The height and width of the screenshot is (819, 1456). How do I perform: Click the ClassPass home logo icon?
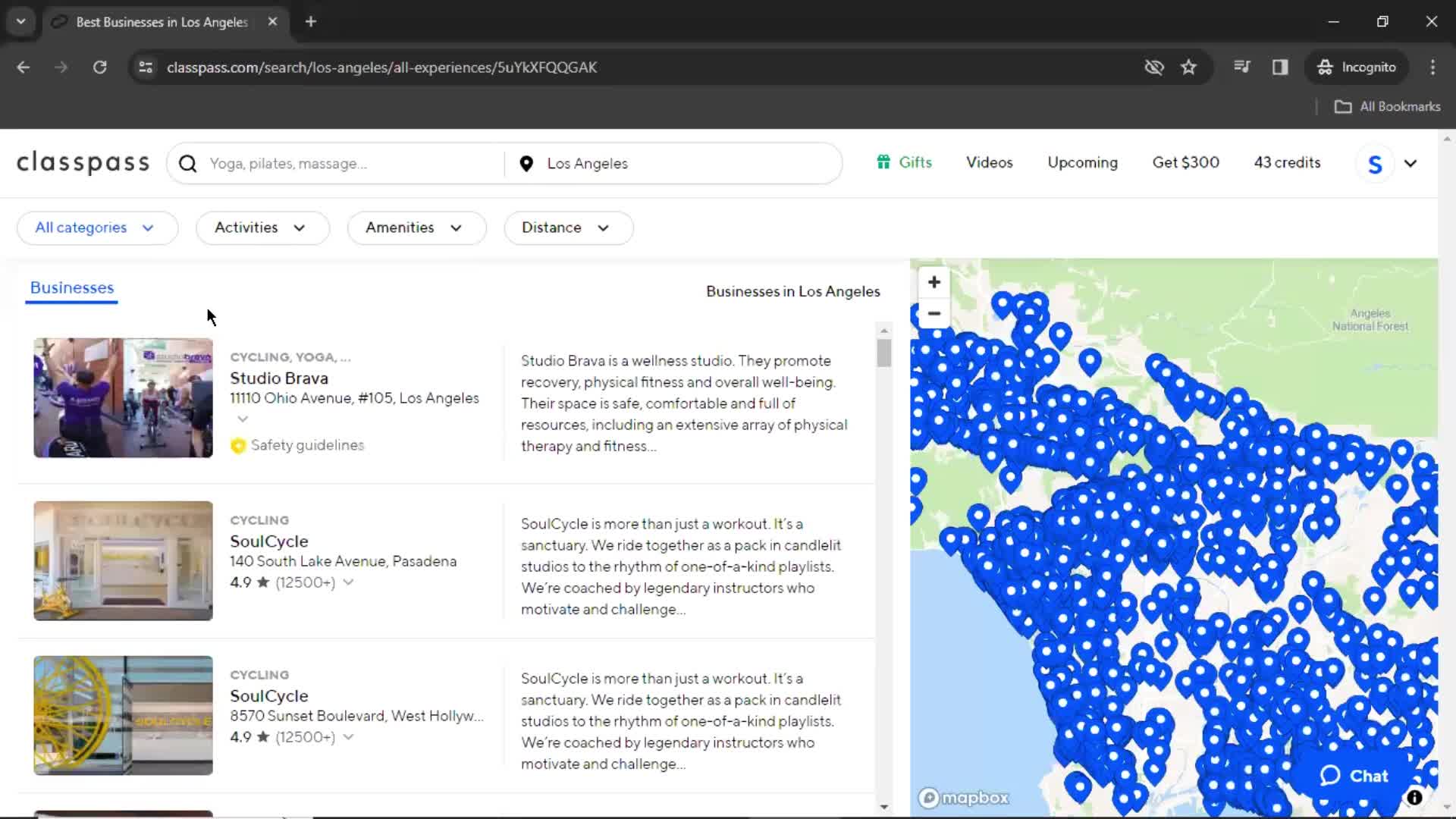coord(83,163)
